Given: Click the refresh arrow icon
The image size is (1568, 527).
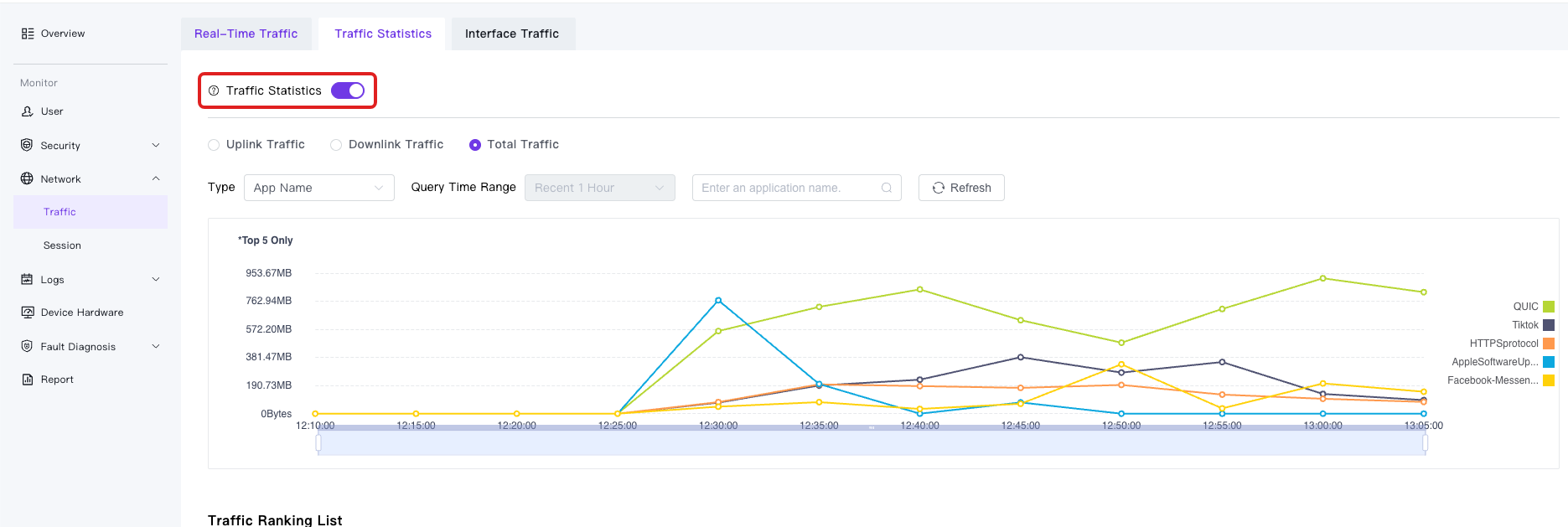Looking at the screenshot, I should pyautogui.click(x=939, y=188).
